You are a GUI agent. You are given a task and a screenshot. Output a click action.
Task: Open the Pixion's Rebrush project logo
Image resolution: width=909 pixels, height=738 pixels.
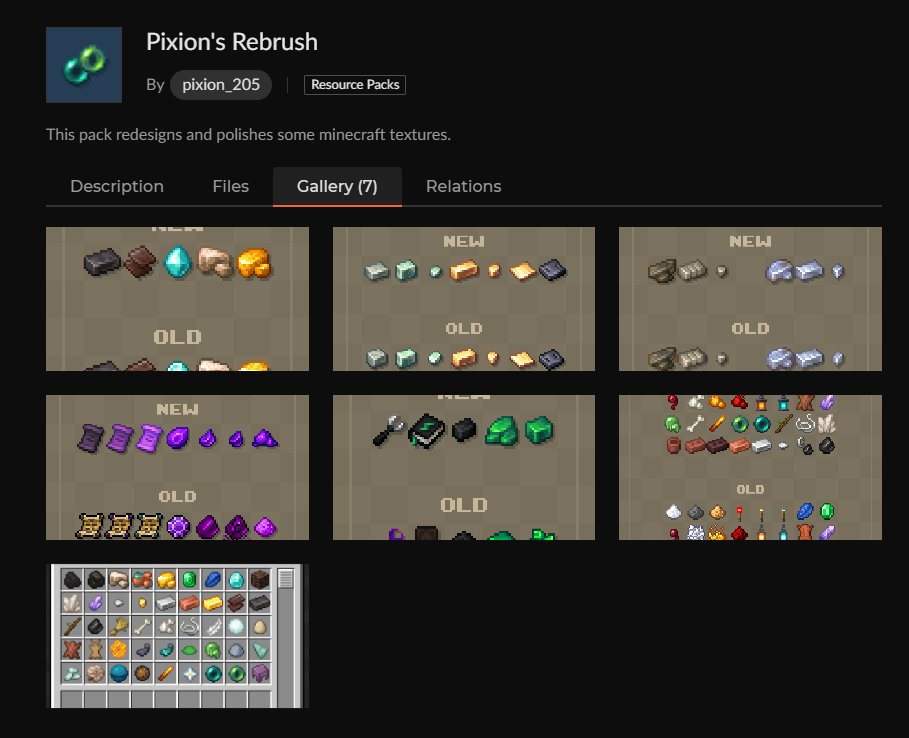point(84,65)
